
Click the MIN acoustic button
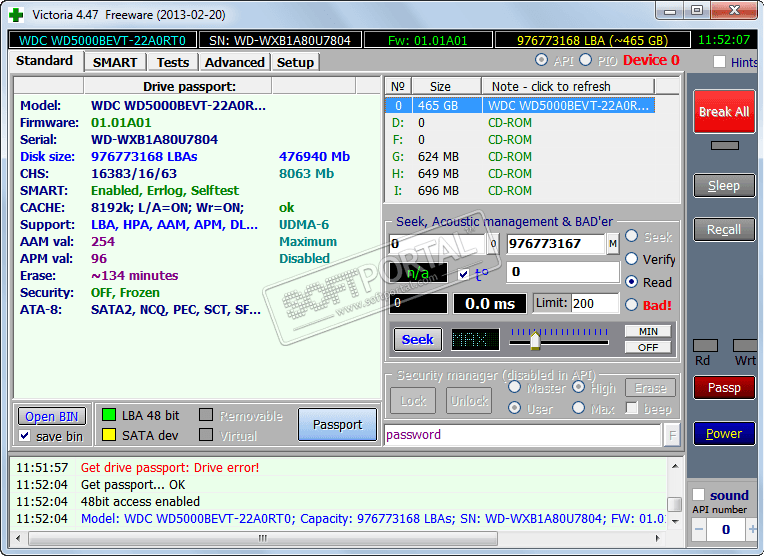coord(648,331)
